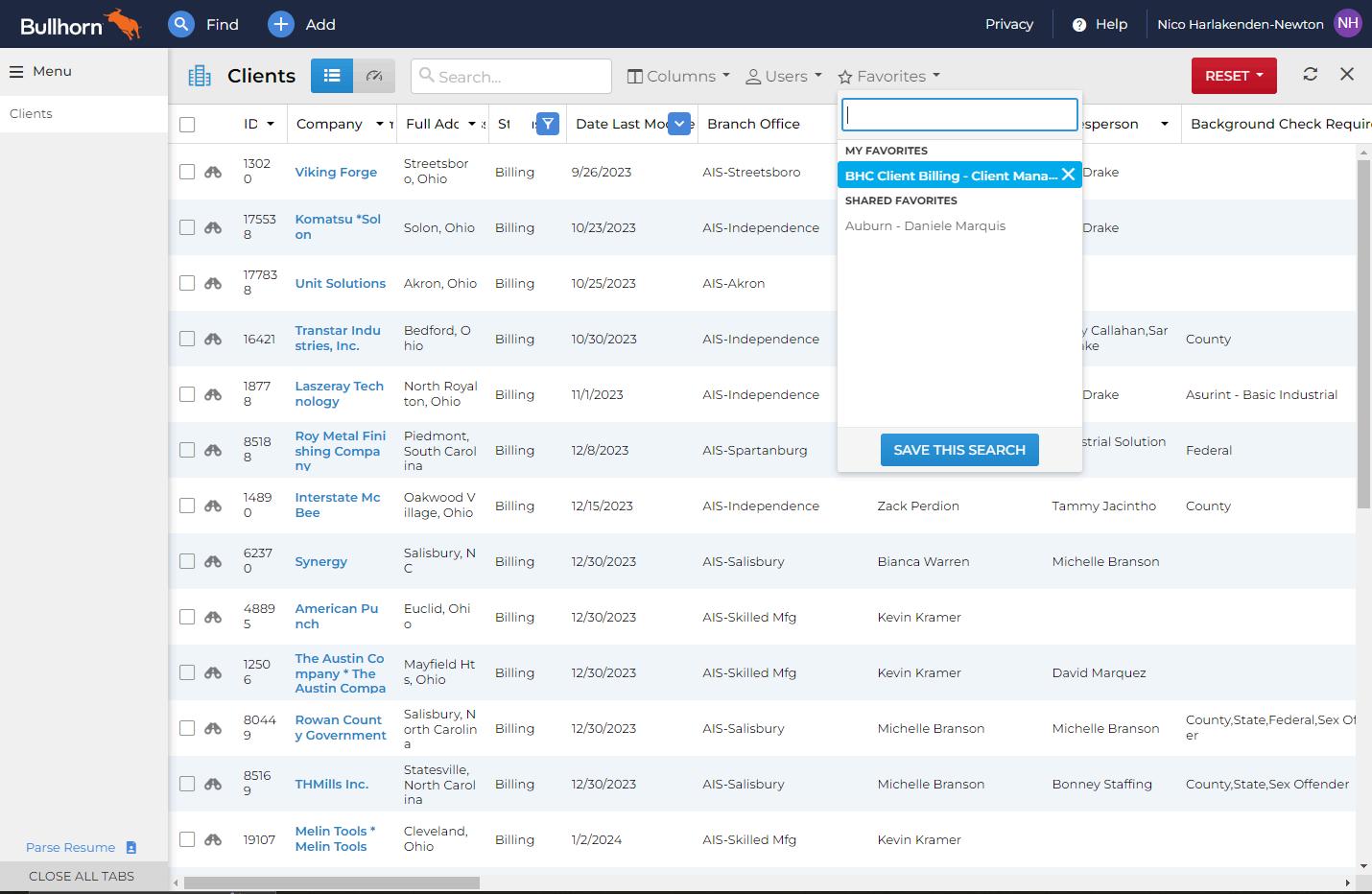The width and height of the screenshot is (1372, 894).
Task: Preview Roy Metal Finishing with binoculars icon
Action: [213, 450]
